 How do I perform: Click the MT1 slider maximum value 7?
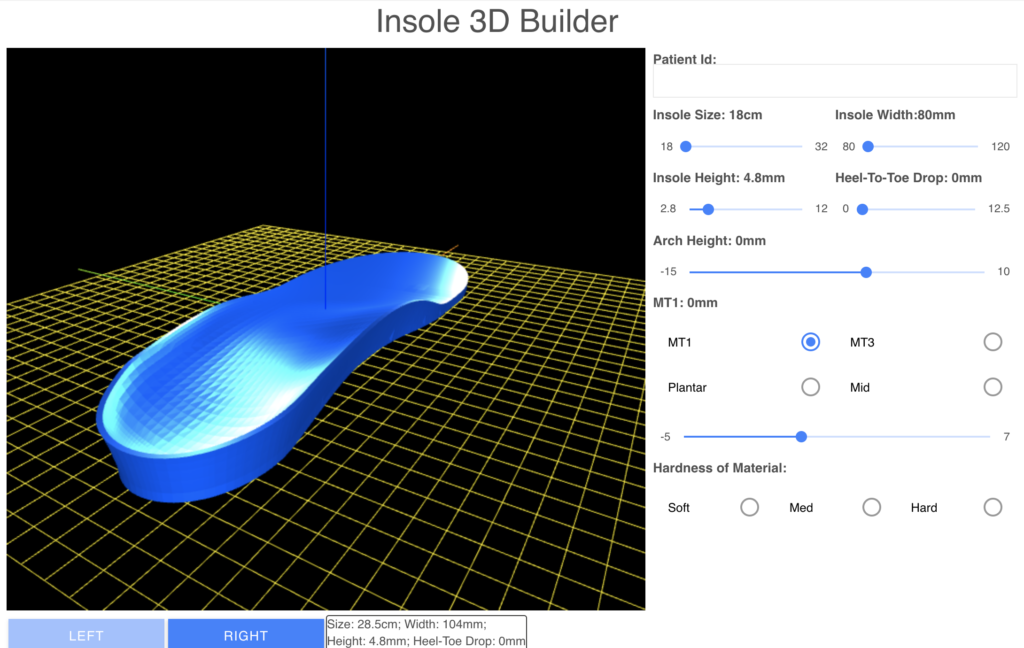tap(1006, 436)
